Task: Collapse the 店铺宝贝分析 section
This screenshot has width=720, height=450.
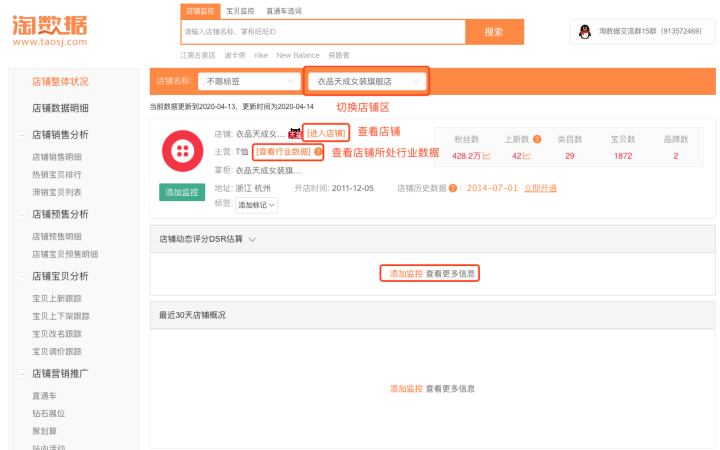Action: [x=22, y=276]
